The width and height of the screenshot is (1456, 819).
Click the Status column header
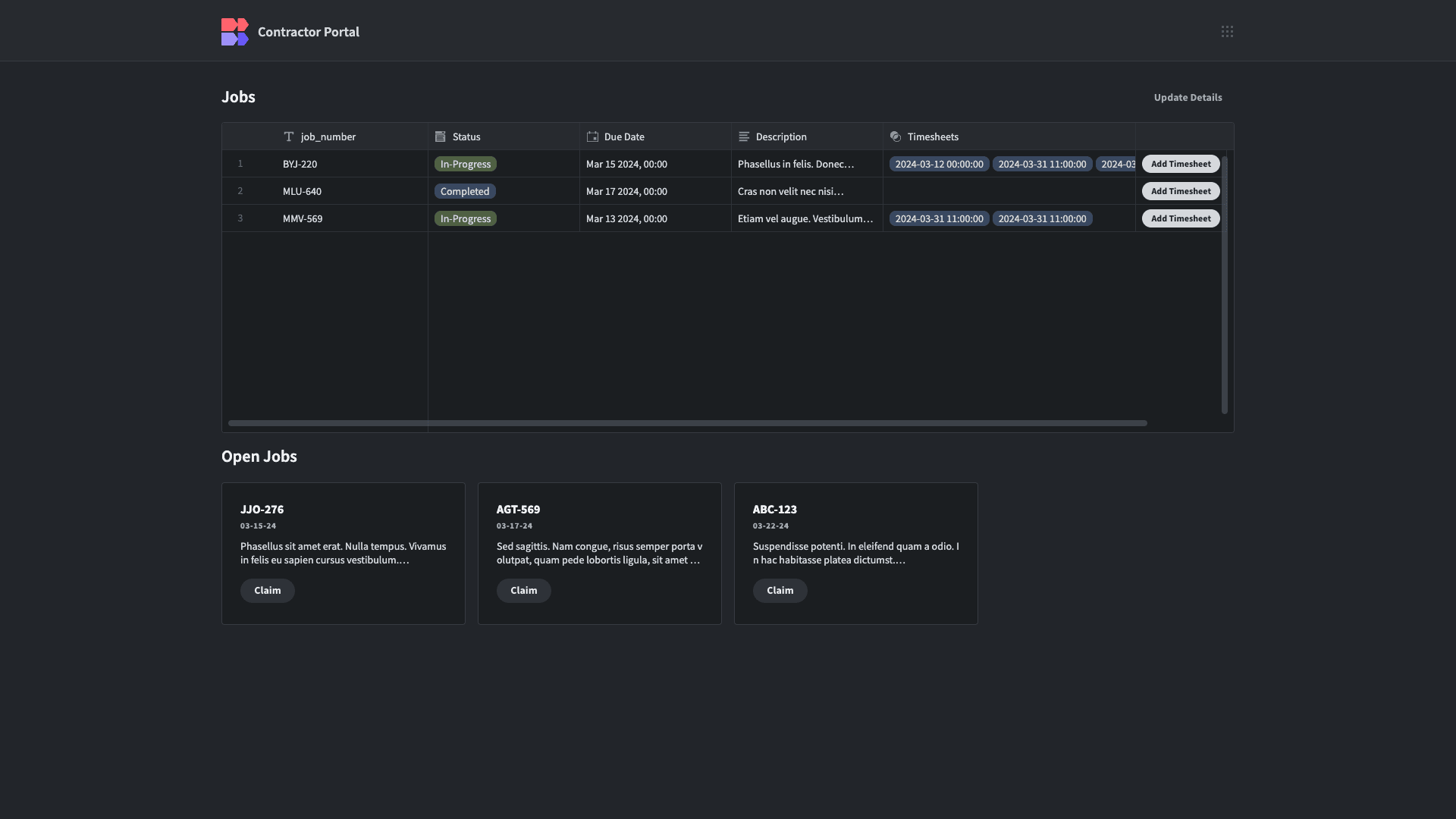[x=504, y=136]
